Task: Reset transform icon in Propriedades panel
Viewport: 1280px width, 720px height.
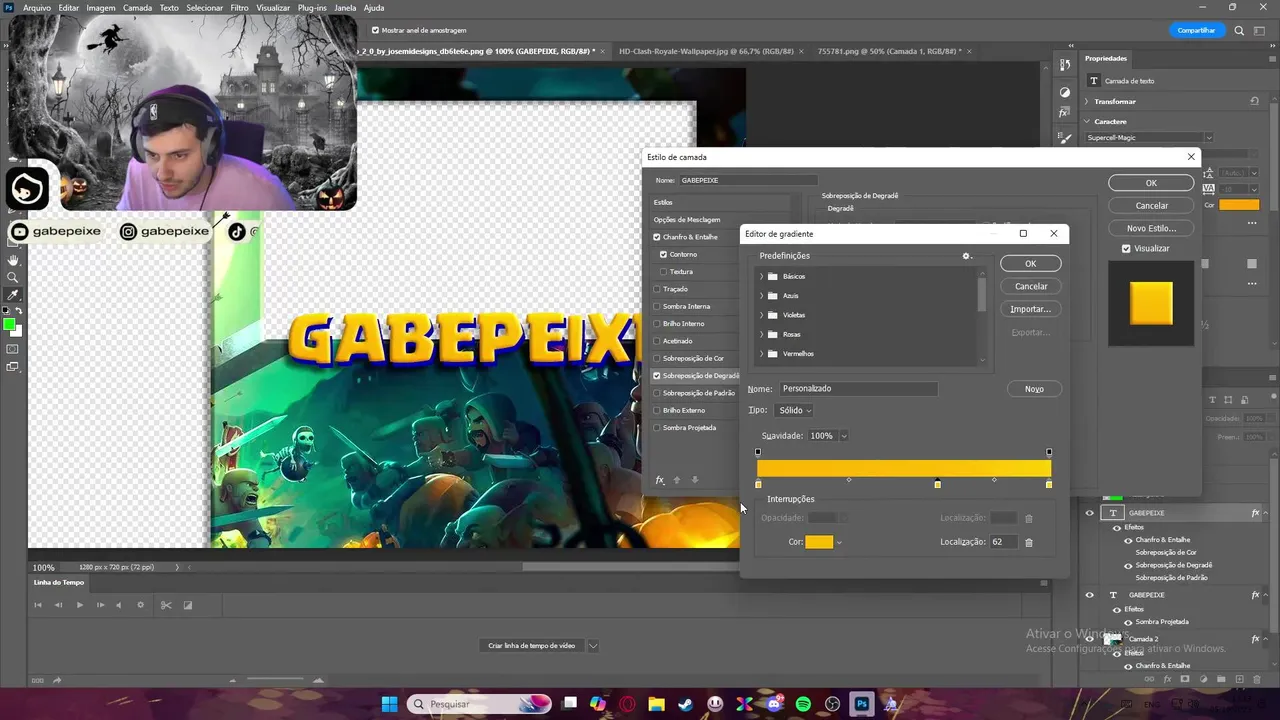Action: click(x=1254, y=101)
